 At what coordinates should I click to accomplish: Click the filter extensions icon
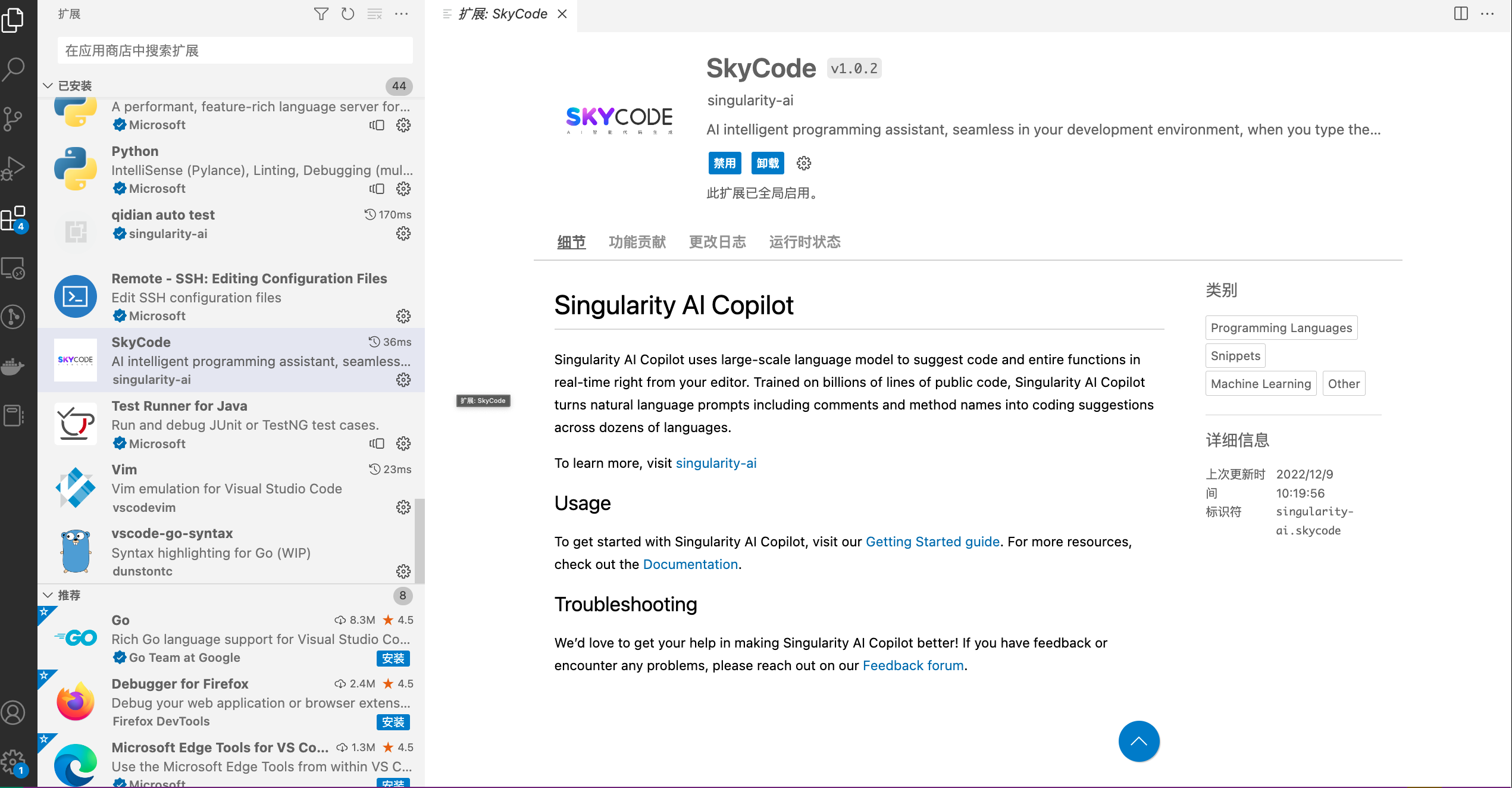tap(321, 14)
